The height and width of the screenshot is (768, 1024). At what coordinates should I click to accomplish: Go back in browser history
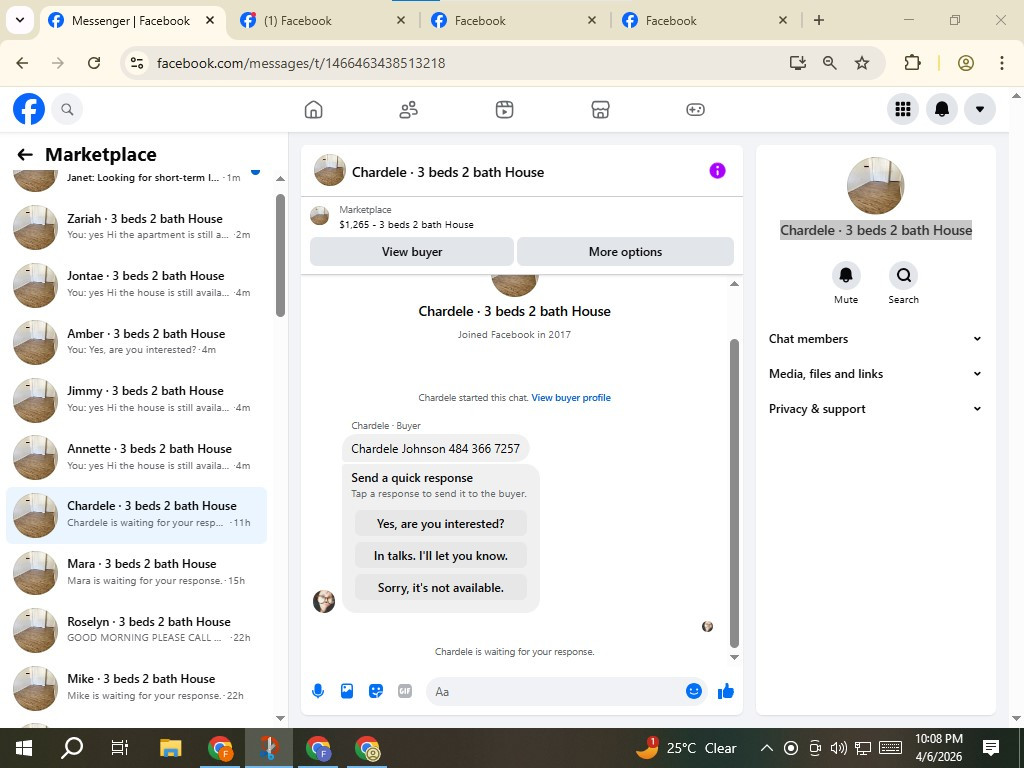(x=22, y=63)
